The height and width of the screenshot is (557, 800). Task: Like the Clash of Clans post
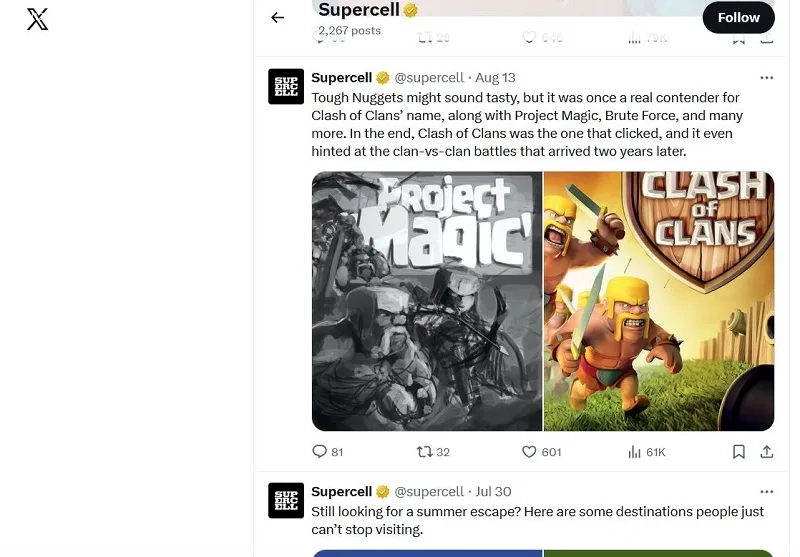click(x=542, y=452)
